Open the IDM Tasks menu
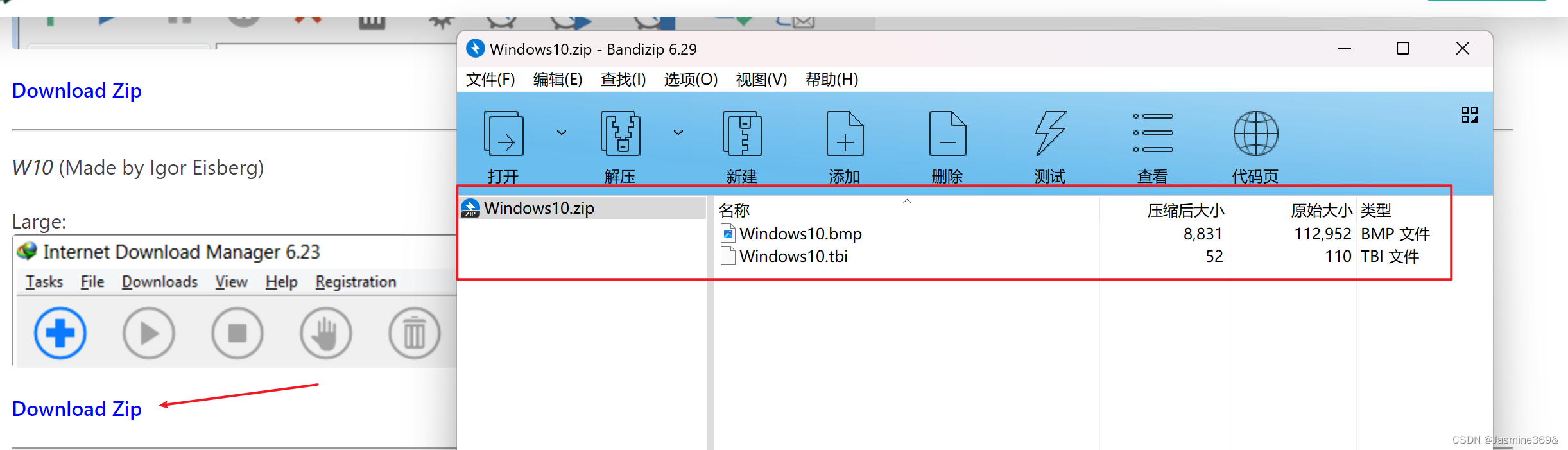Screen dimensions: 1568x450 click(44, 282)
